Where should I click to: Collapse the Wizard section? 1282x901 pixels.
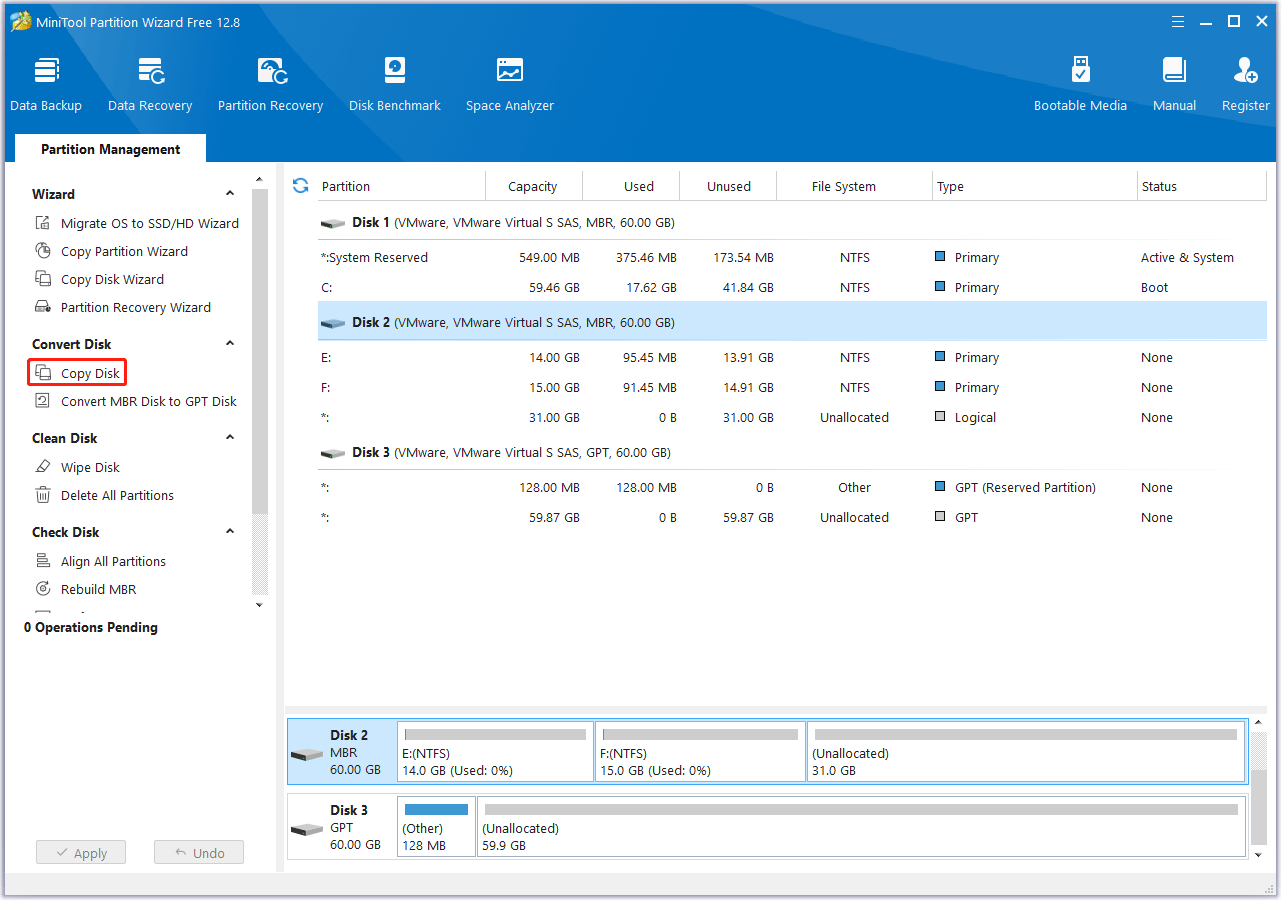pos(230,194)
